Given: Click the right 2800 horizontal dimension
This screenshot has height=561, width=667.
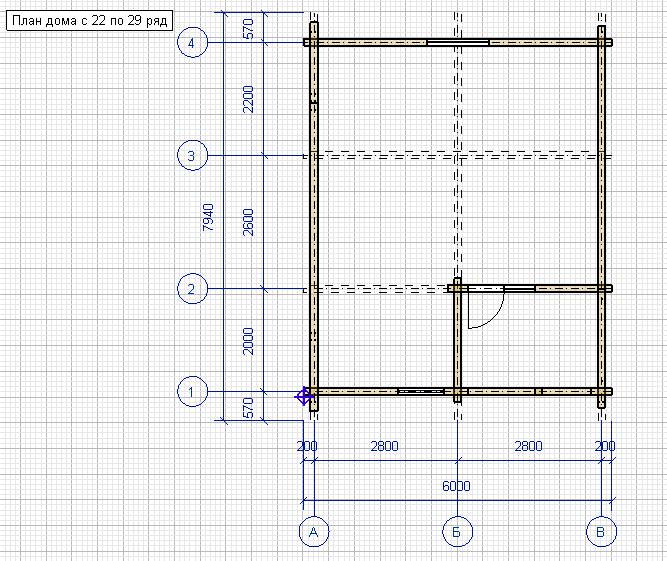Looking at the screenshot, I should 528,446.
